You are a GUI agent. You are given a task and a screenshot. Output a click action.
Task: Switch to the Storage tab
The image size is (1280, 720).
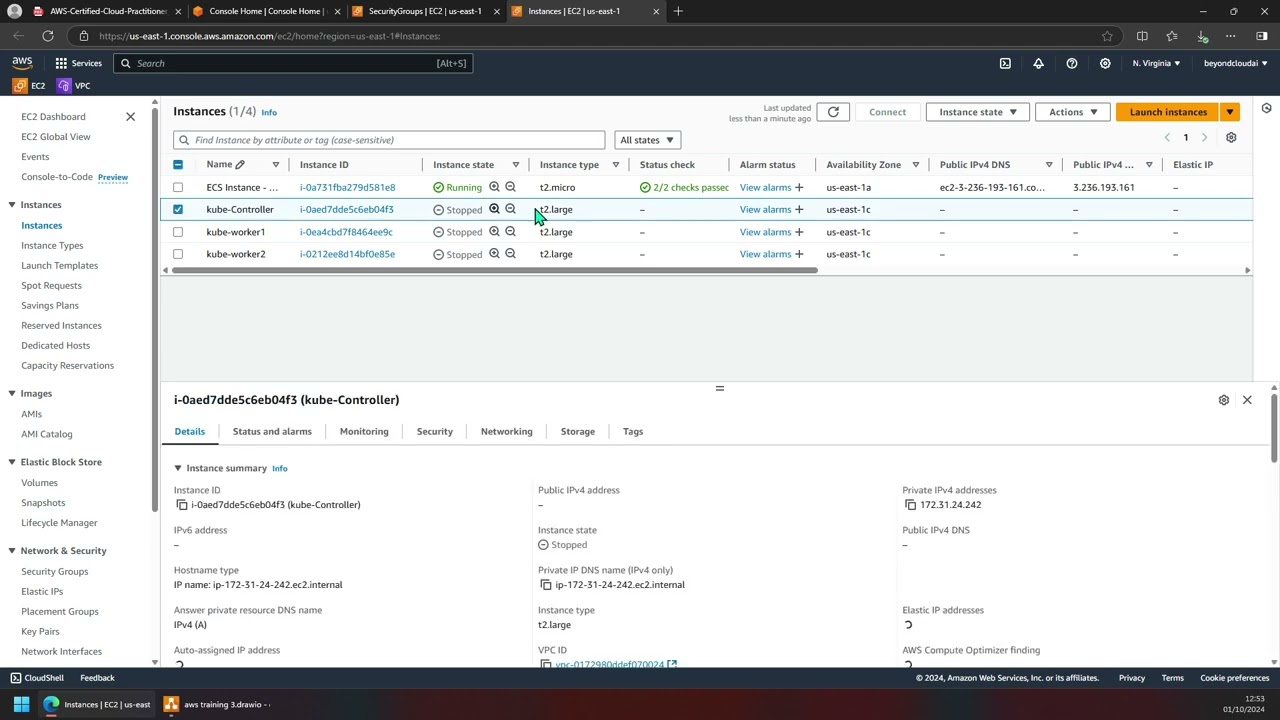click(x=578, y=431)
